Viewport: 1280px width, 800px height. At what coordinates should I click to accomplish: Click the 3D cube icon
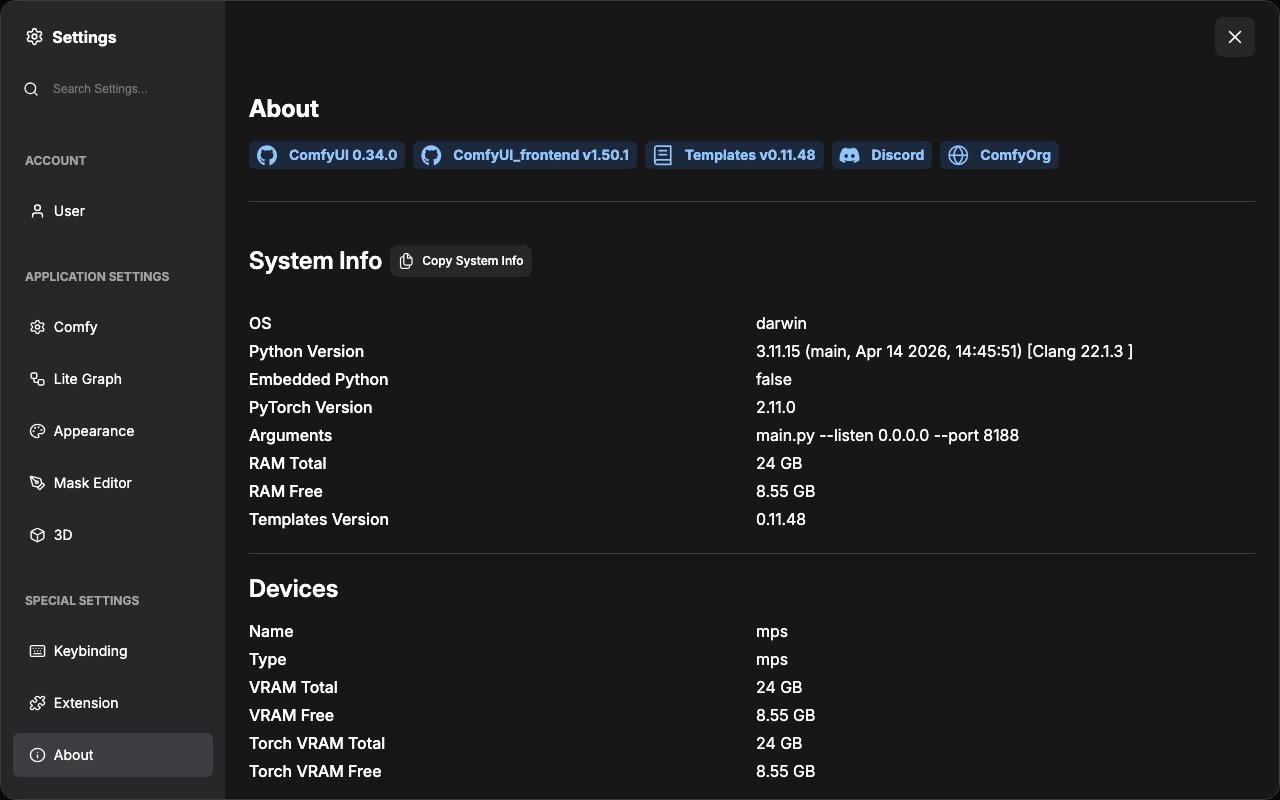click(37, 535)
